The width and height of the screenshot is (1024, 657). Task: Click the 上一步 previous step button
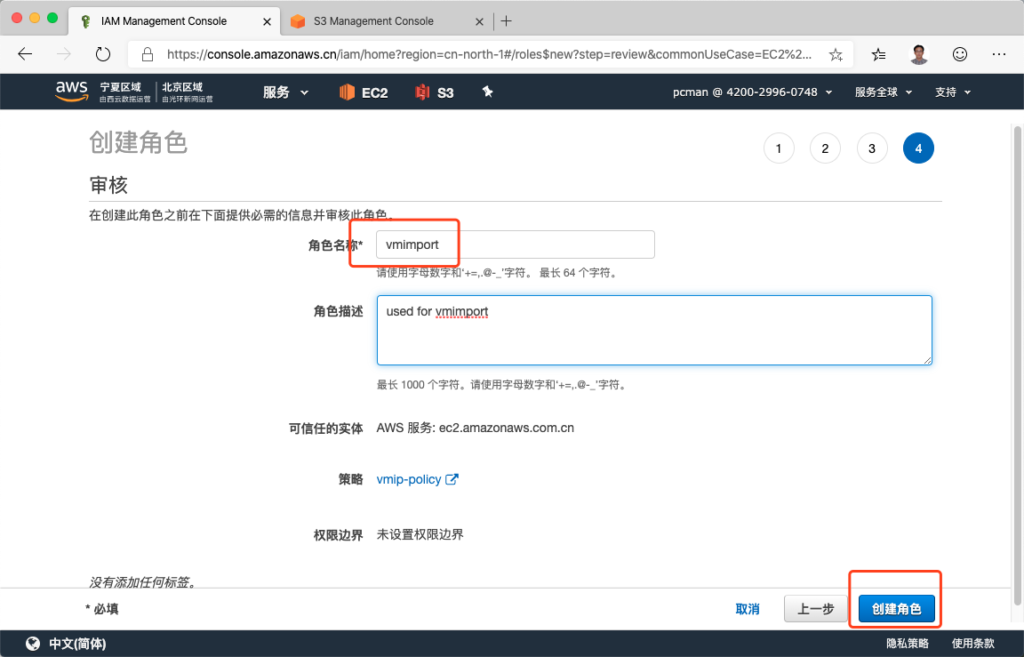tap(815, 609)
